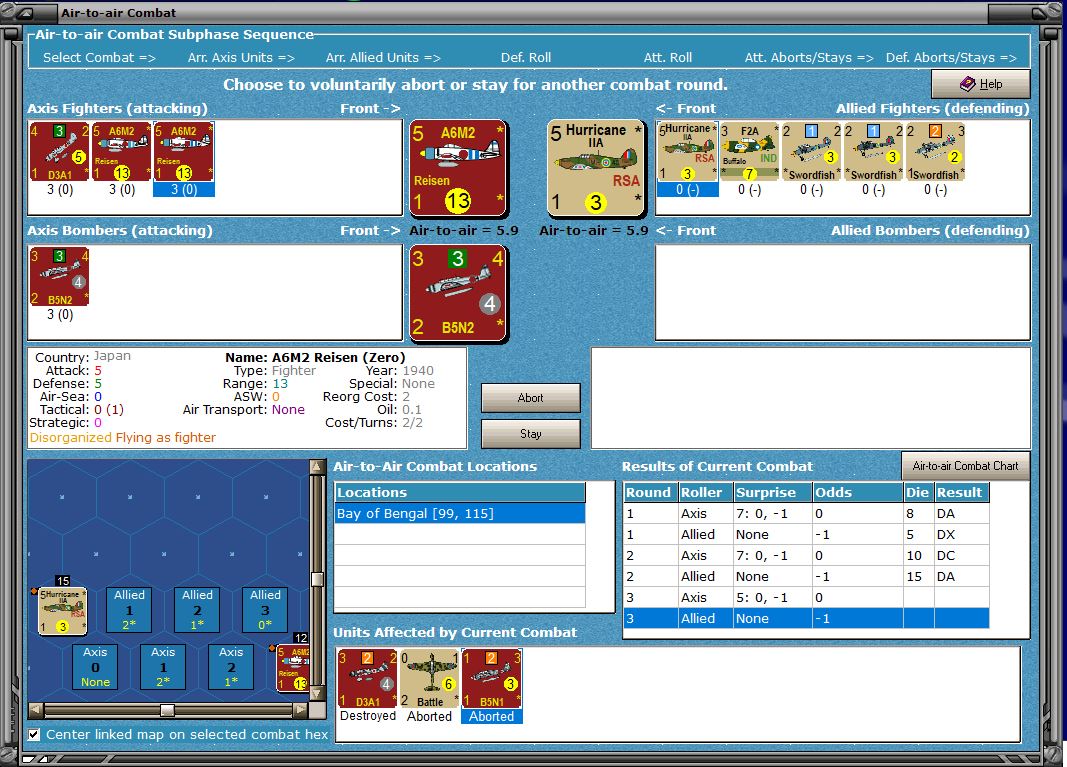The height and width of the screenshot is (767, 1067).
Task: Click the Disorganized Flying as fighter status text
Action: [122, 438]
